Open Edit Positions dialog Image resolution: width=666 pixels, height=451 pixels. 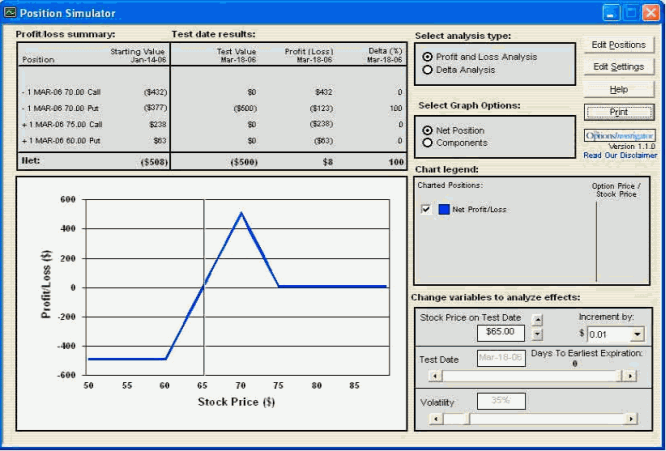[619, 45]
